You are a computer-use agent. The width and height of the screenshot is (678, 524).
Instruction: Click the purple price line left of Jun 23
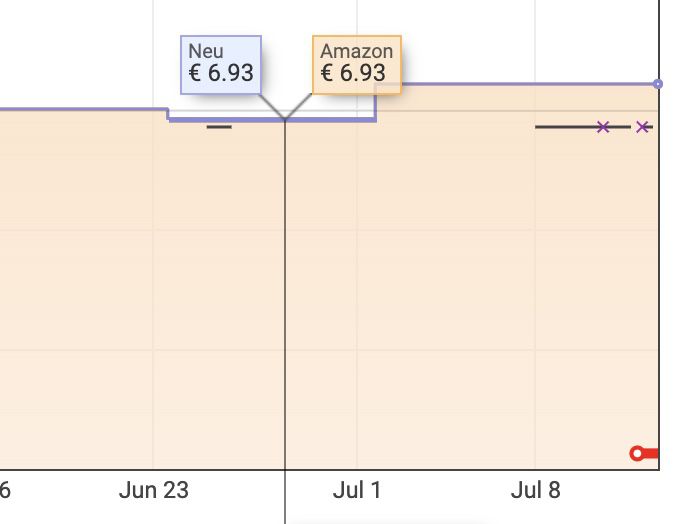83,109
